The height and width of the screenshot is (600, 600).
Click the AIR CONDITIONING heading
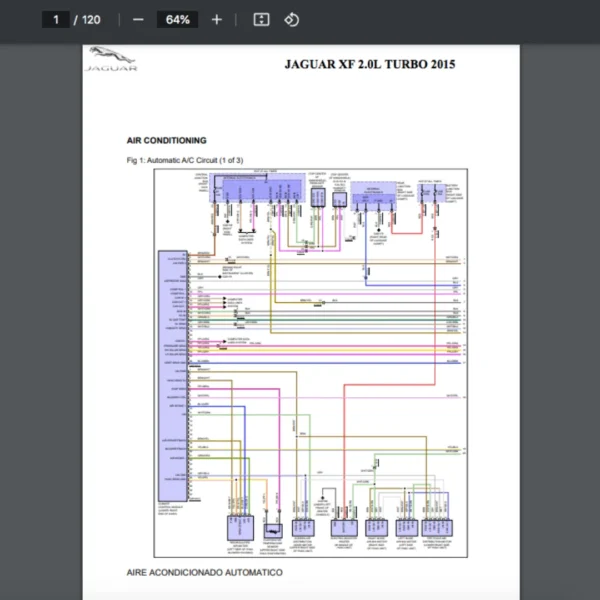[167, 140]
